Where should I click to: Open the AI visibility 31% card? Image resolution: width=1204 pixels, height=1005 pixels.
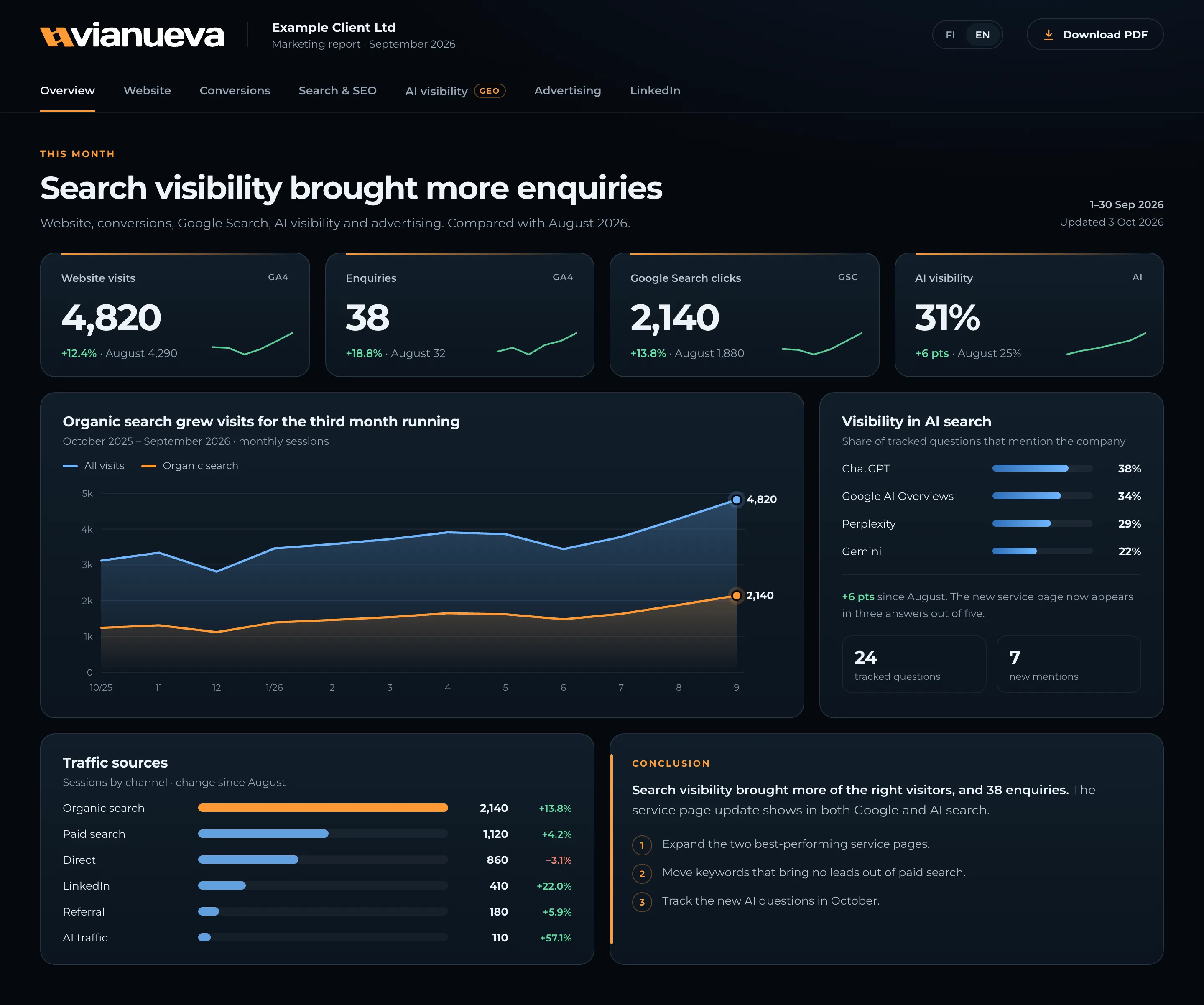click(1029, 315)
